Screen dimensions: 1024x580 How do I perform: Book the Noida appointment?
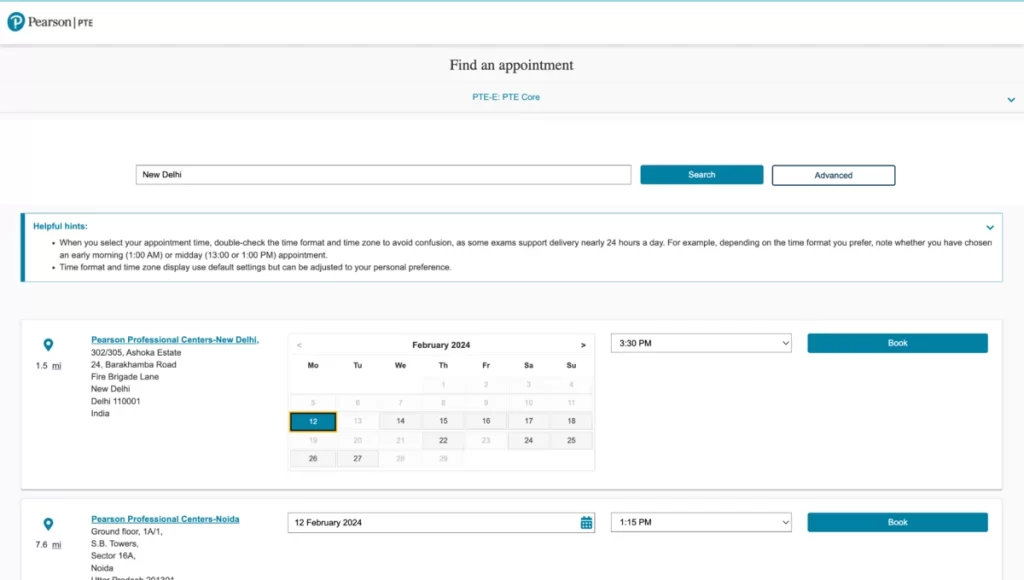[x=897, y=521]
